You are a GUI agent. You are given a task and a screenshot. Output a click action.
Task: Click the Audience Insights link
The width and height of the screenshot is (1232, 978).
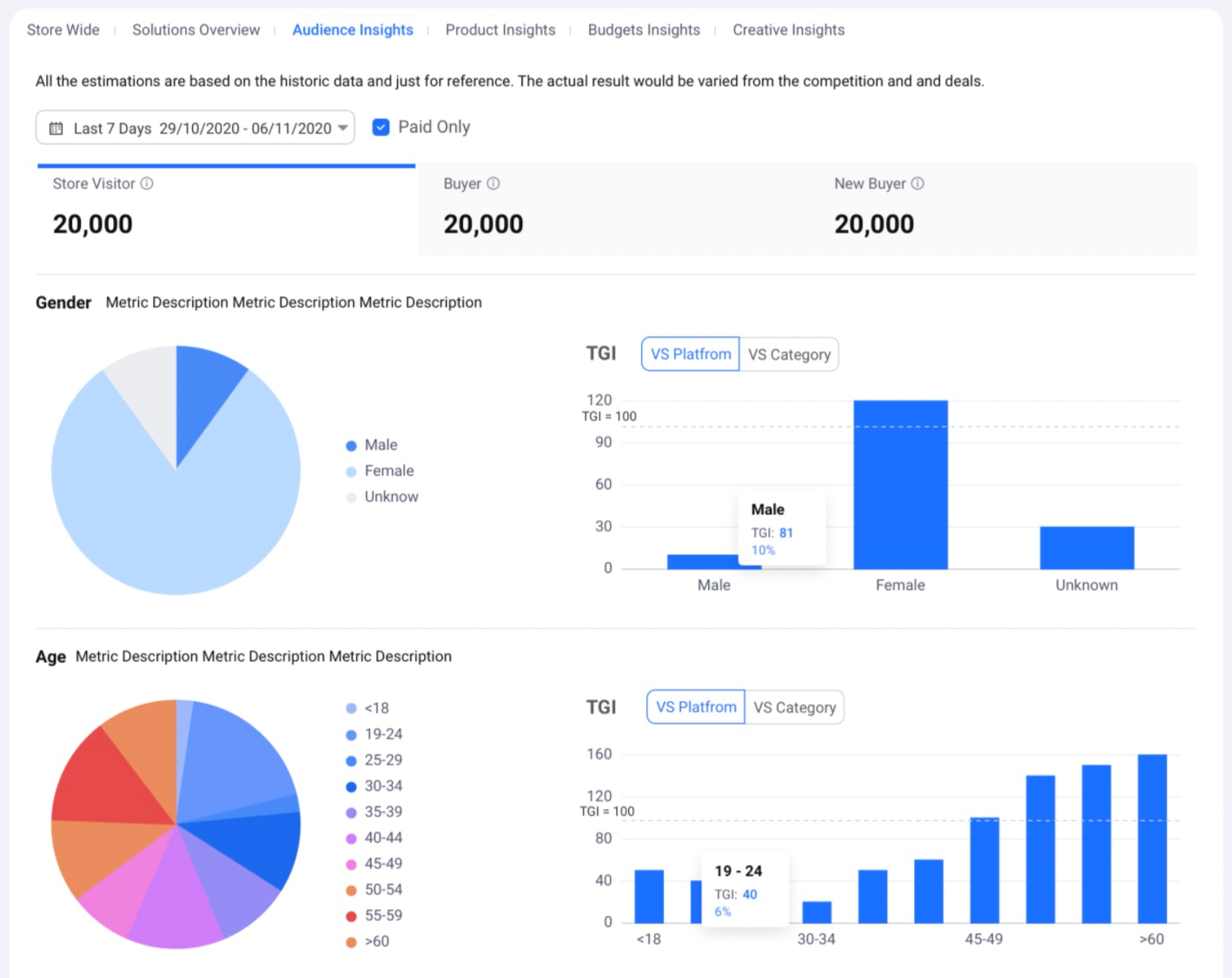(x=353, y=29)
